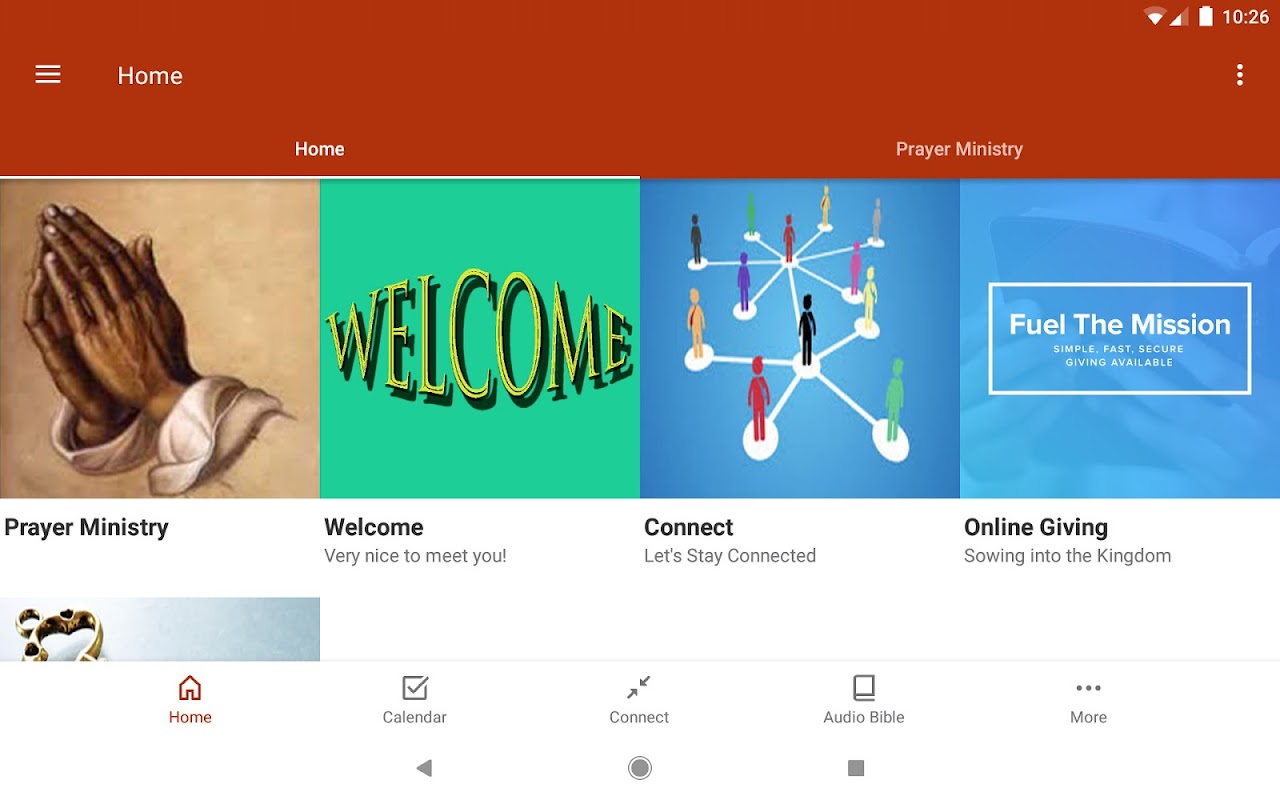Open the Connect network people image
Image resolution: width=1280 pixels, height=800 pixels.
800,339
